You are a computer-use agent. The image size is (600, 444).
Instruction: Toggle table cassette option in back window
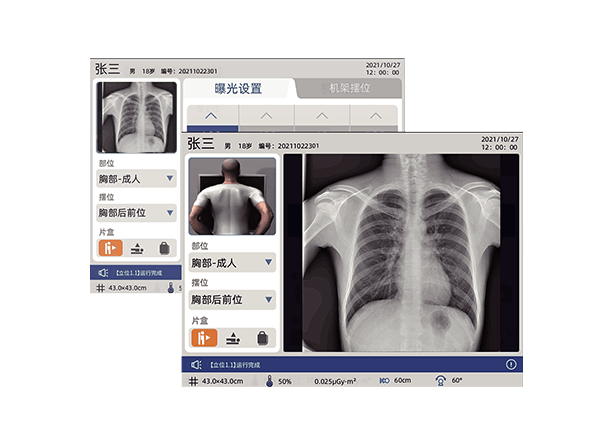point(137,248)
